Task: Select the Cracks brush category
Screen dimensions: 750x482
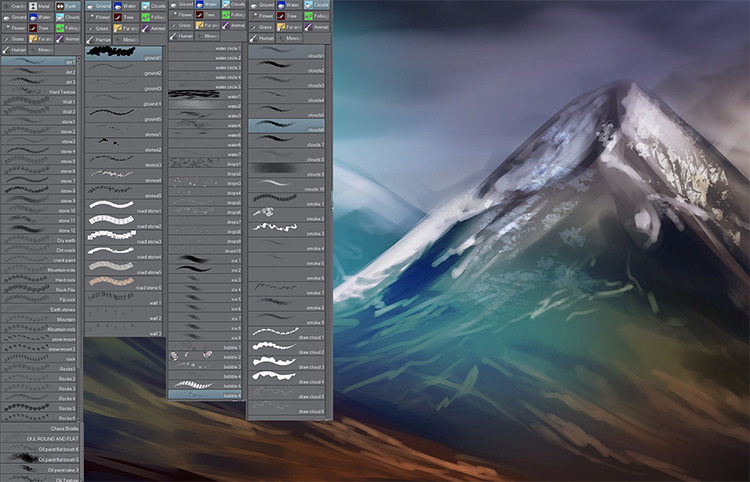Action: 13,6
